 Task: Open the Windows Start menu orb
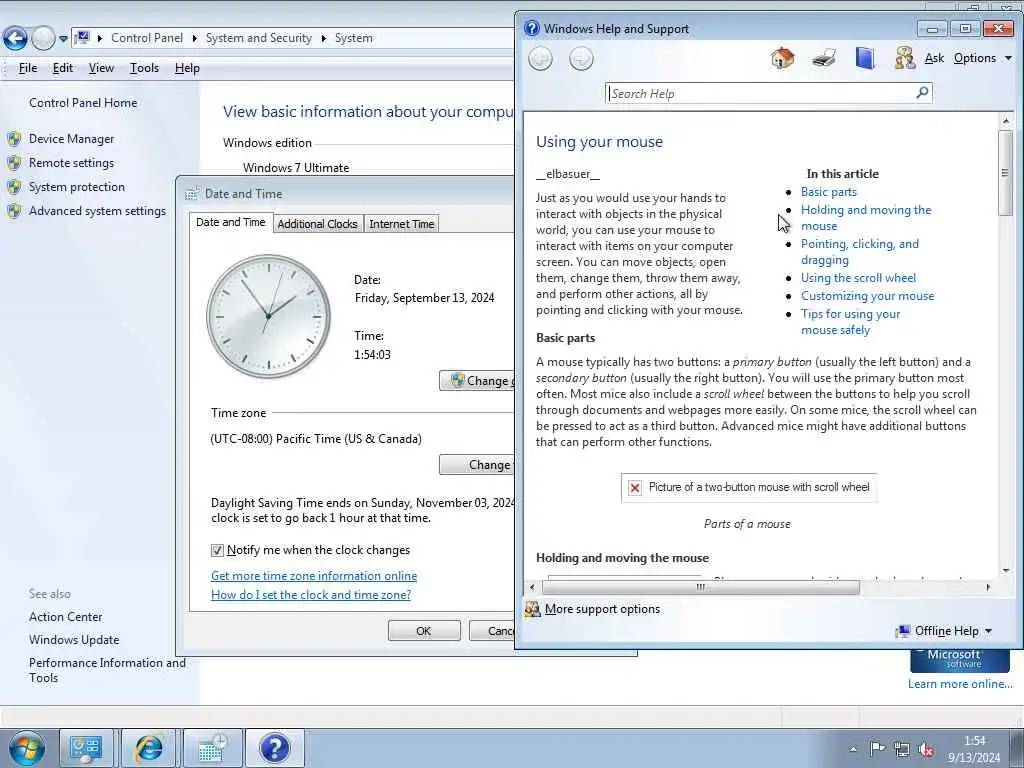pos(26,748)
